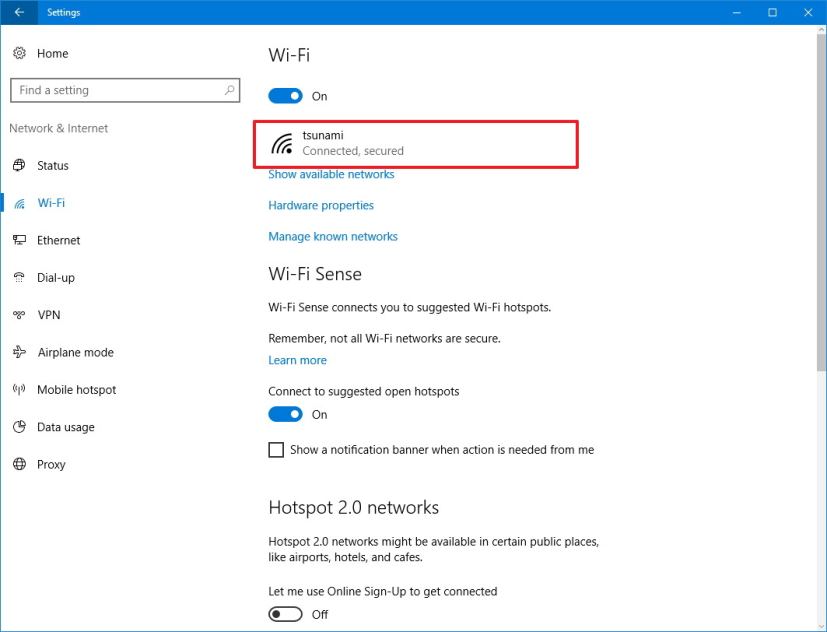Click the Data usage pie icon

click(x=20, y=427)
